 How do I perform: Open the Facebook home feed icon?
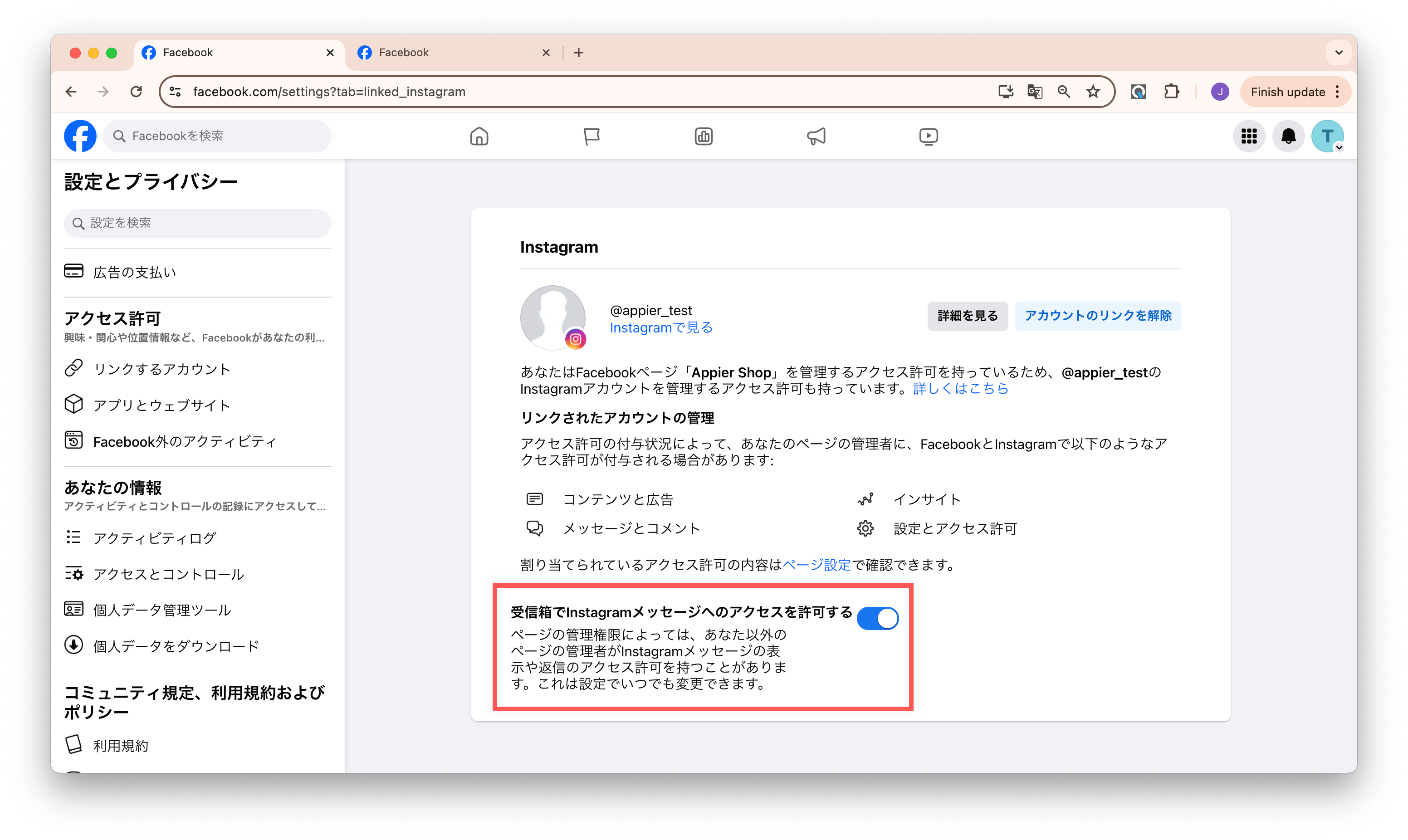coord(479,137)
